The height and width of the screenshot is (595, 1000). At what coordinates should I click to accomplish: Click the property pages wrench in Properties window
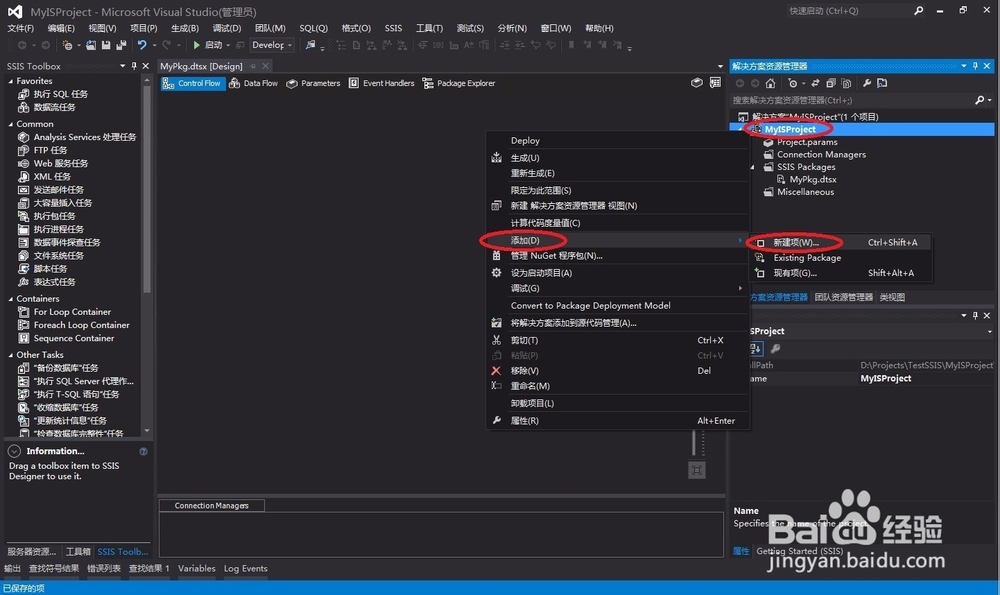click(x=776, y=348)
